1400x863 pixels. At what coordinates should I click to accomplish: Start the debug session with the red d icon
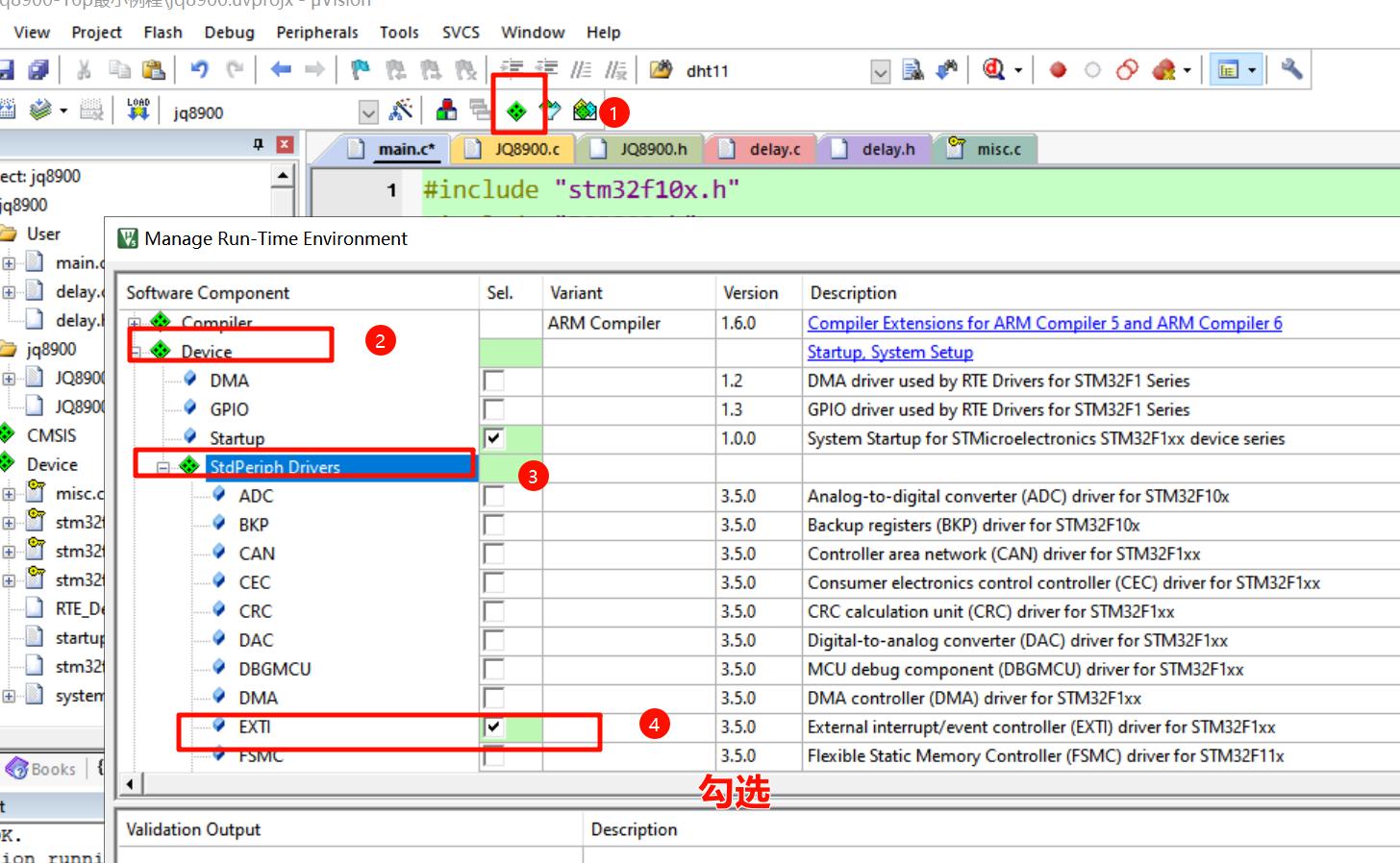tap(993, 69)
